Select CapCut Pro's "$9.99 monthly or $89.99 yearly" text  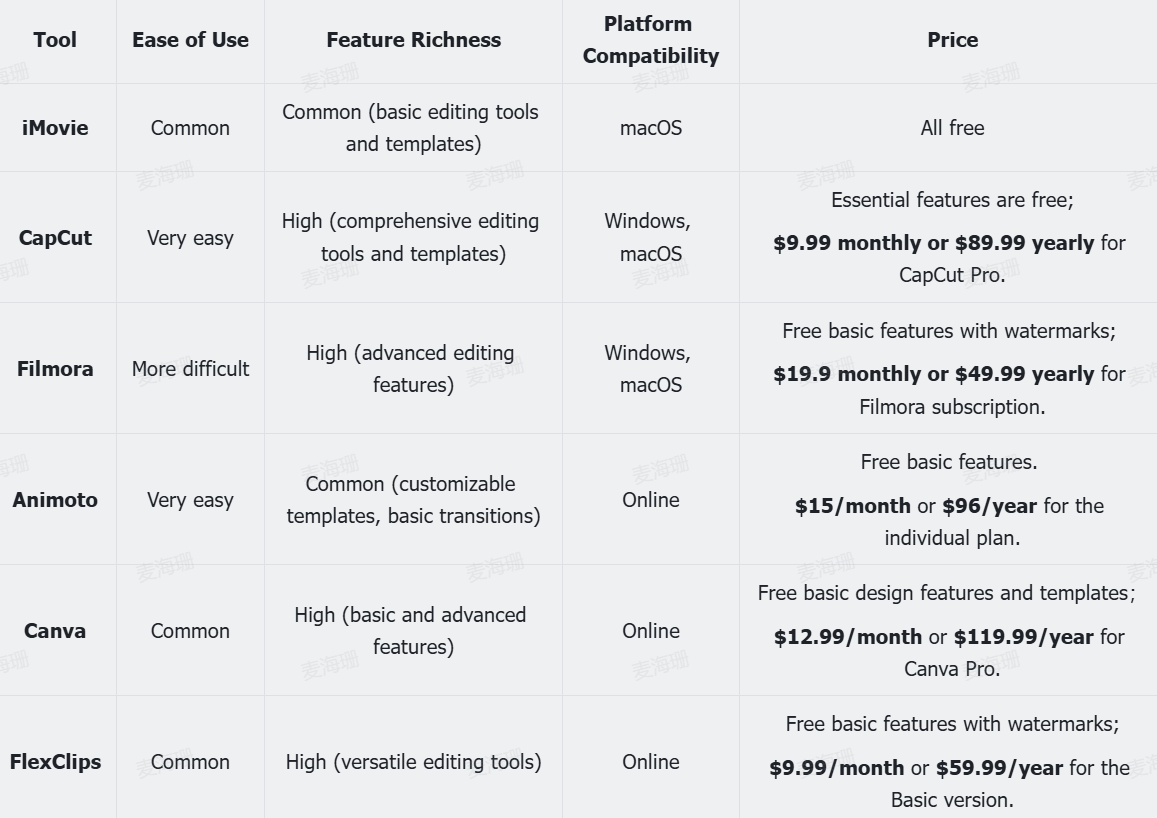(933, 243)
